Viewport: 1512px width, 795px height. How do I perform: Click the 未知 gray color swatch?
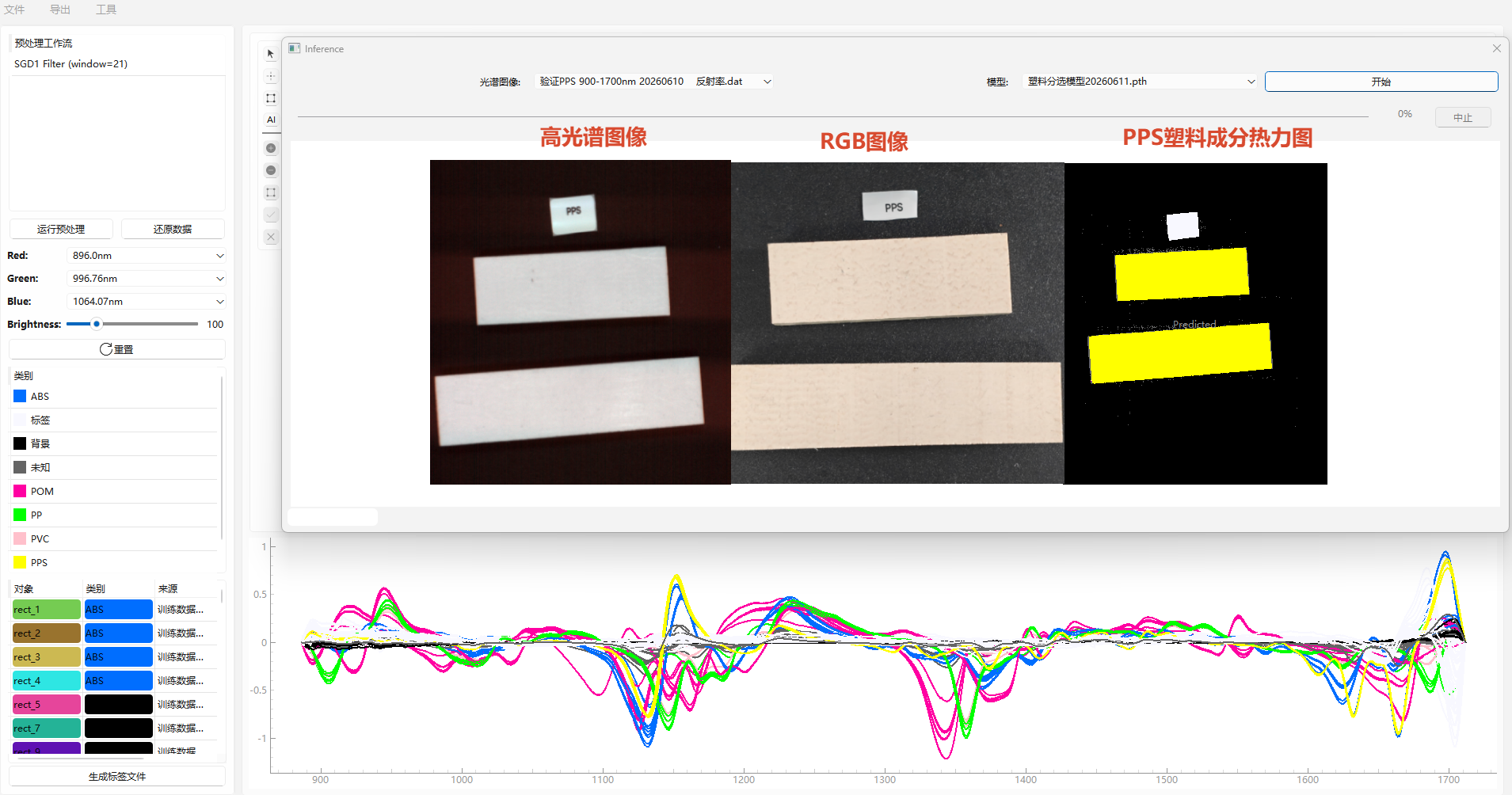coord(20,467)
